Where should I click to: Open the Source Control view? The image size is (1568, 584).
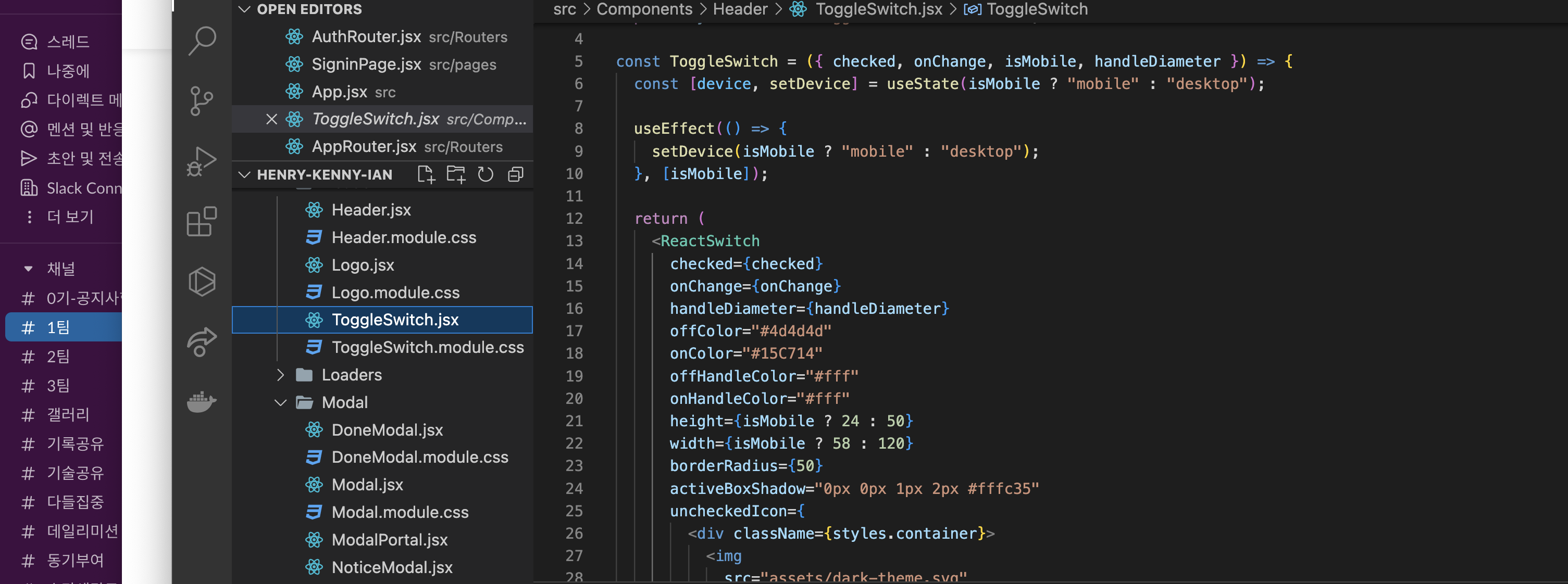click(202, 100)
